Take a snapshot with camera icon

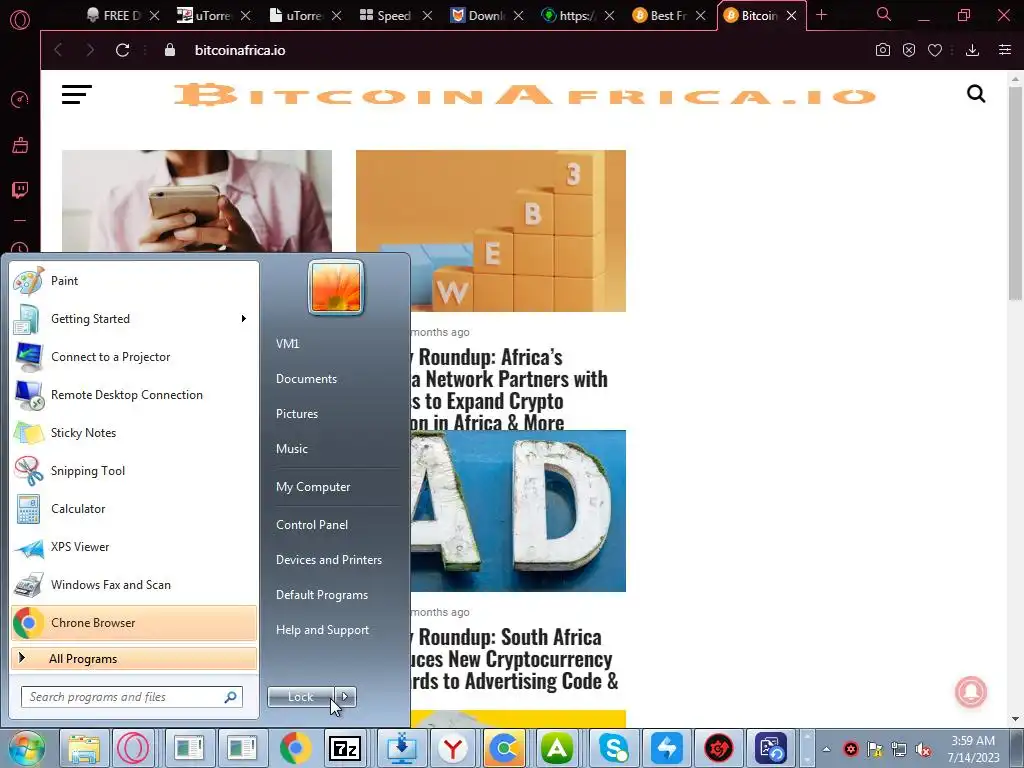click(x=882, y=50)
